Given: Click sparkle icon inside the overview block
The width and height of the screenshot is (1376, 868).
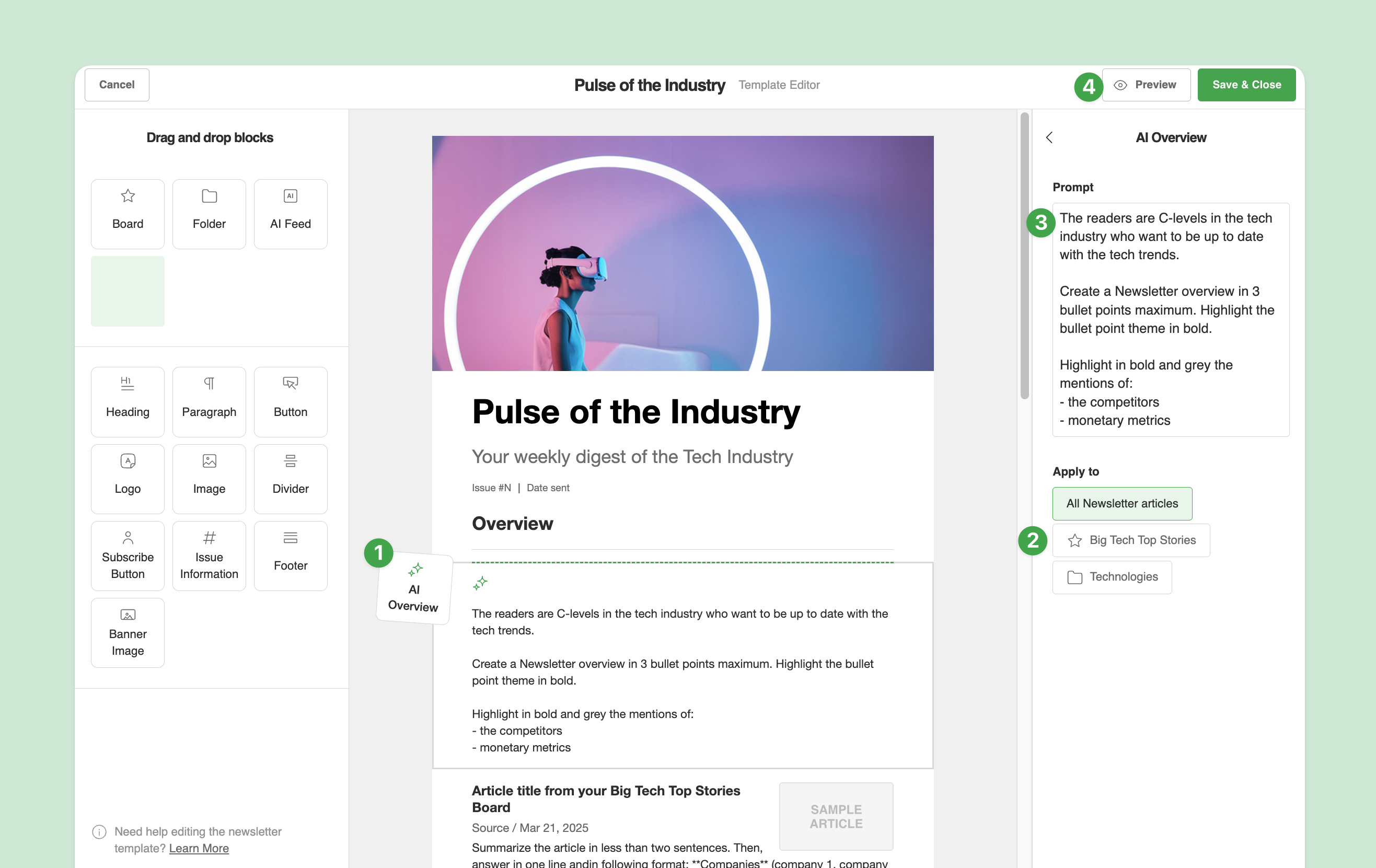Looking at the screenshot, I should [480, 583].
